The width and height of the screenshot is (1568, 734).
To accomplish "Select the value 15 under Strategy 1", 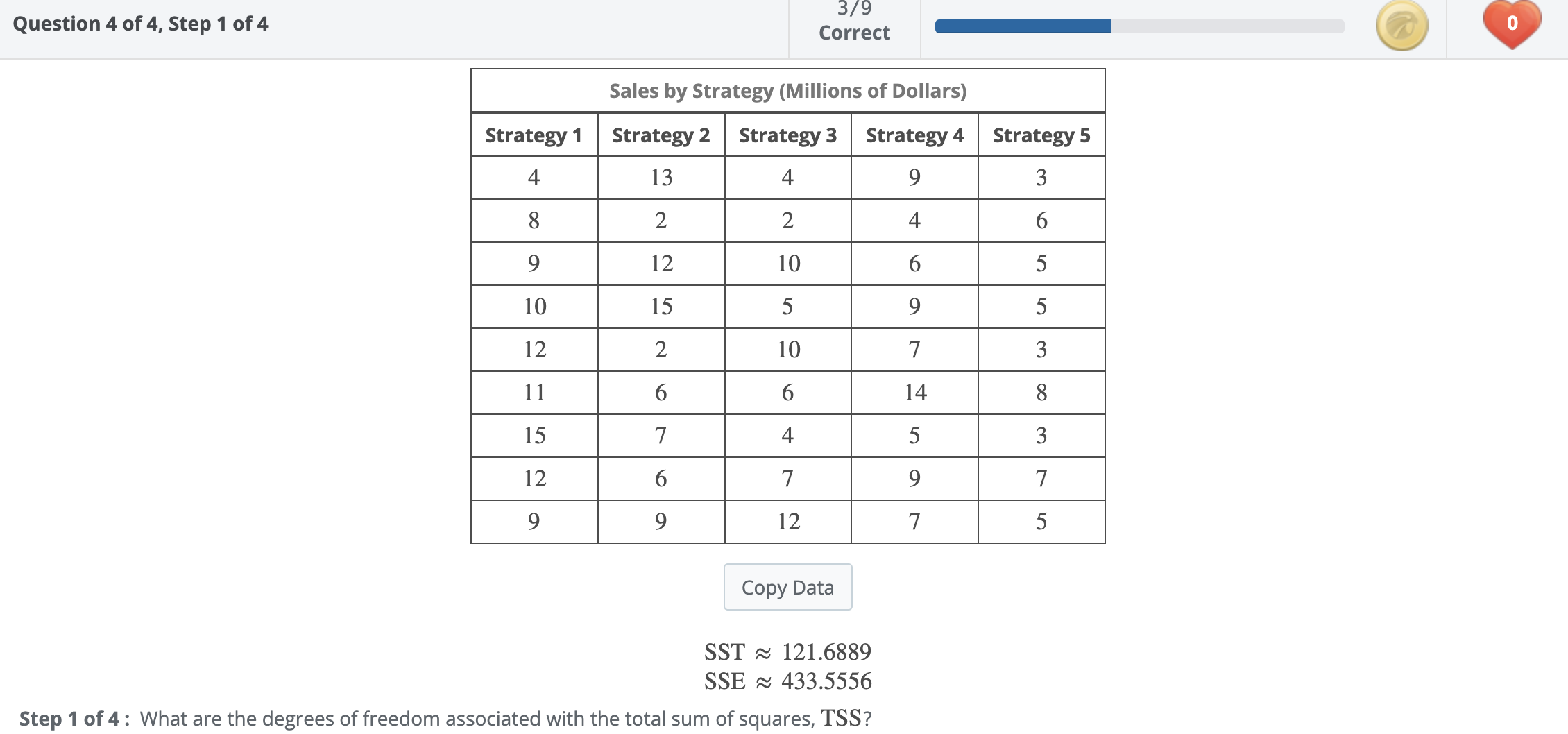I will pyautogui.click(x=534, y=435).
